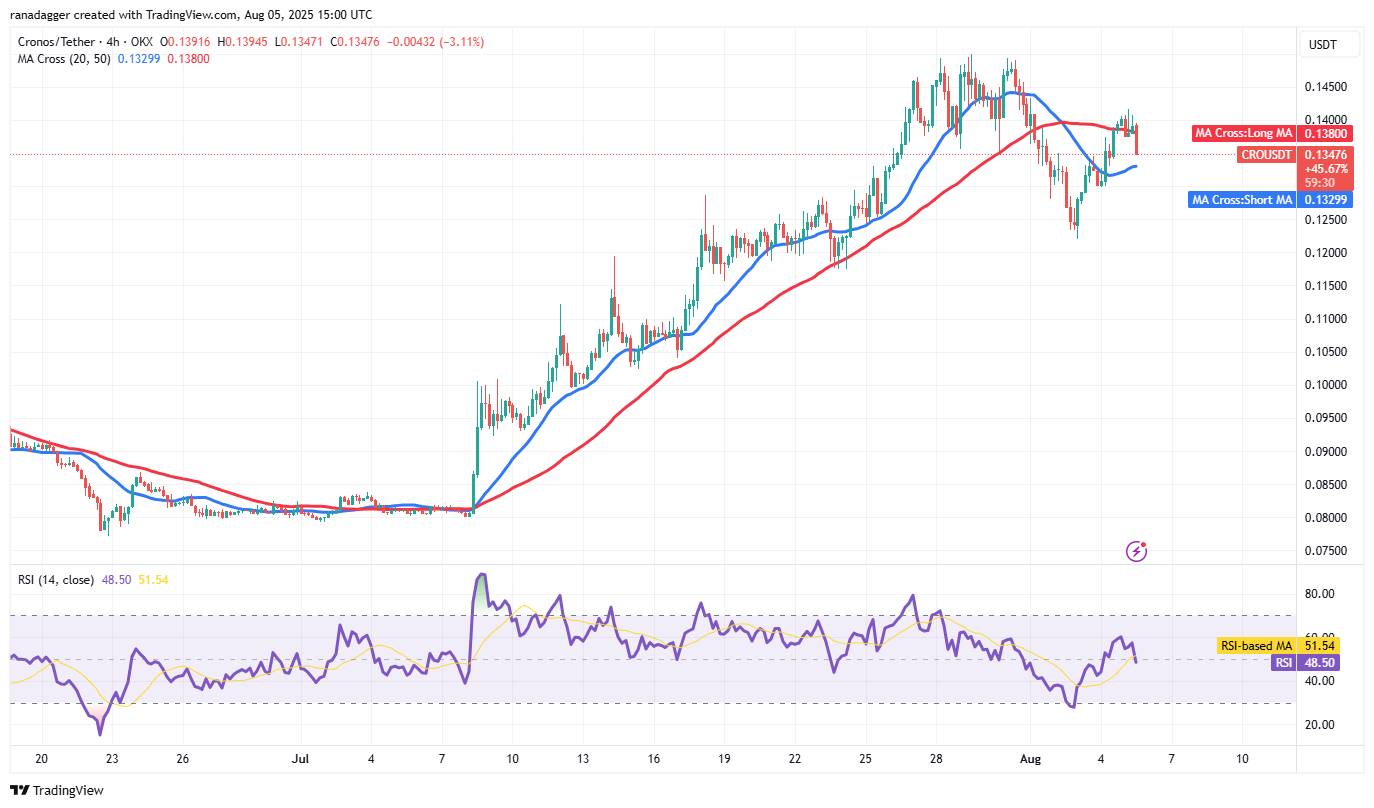Click the 0.10000 level on price axis
This screenshot has height=808, width=1374.
tap(1322, 385)
